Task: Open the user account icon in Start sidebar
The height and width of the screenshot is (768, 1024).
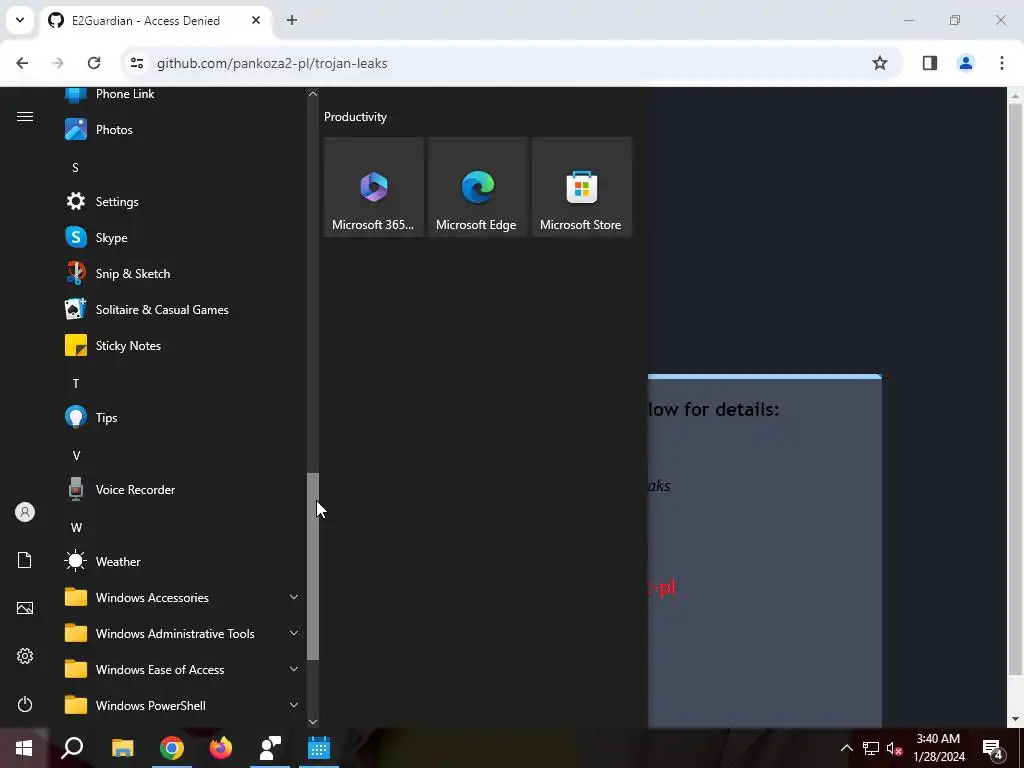Action: tap(25, 512)
